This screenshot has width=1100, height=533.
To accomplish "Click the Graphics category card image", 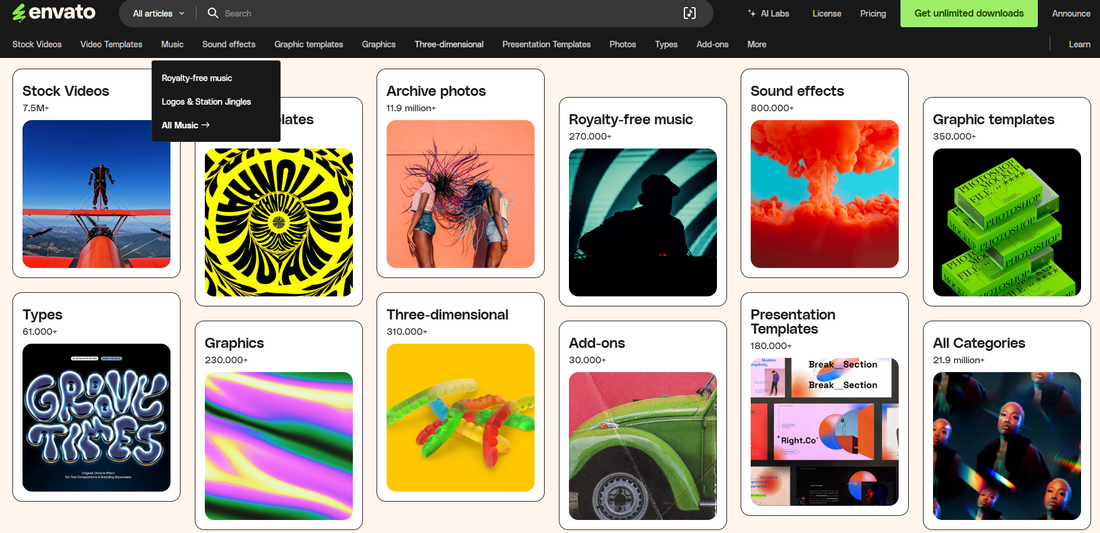I will click(x=278, y=446).
